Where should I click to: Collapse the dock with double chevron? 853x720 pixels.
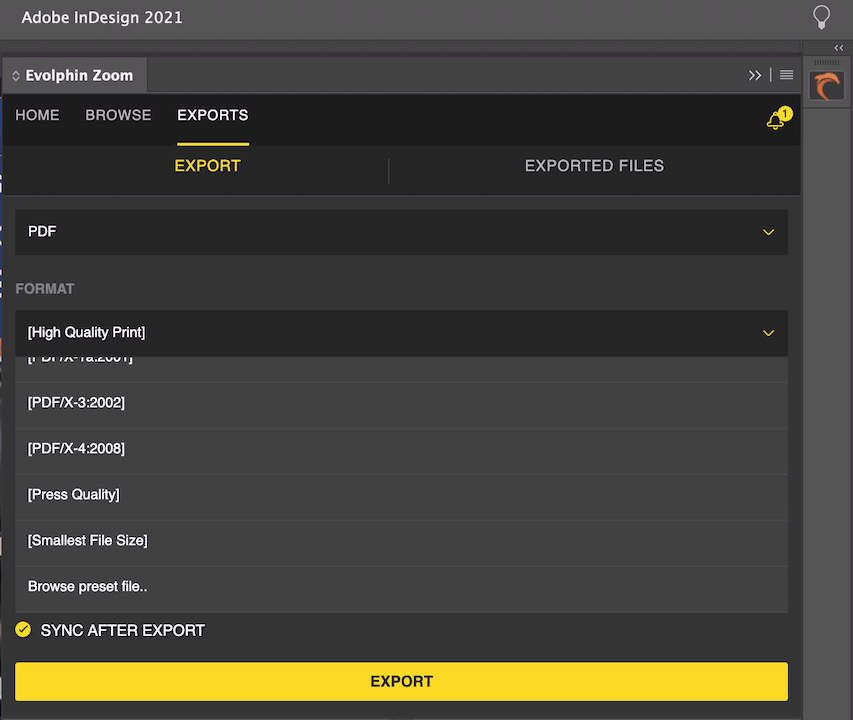coord(838,48)
